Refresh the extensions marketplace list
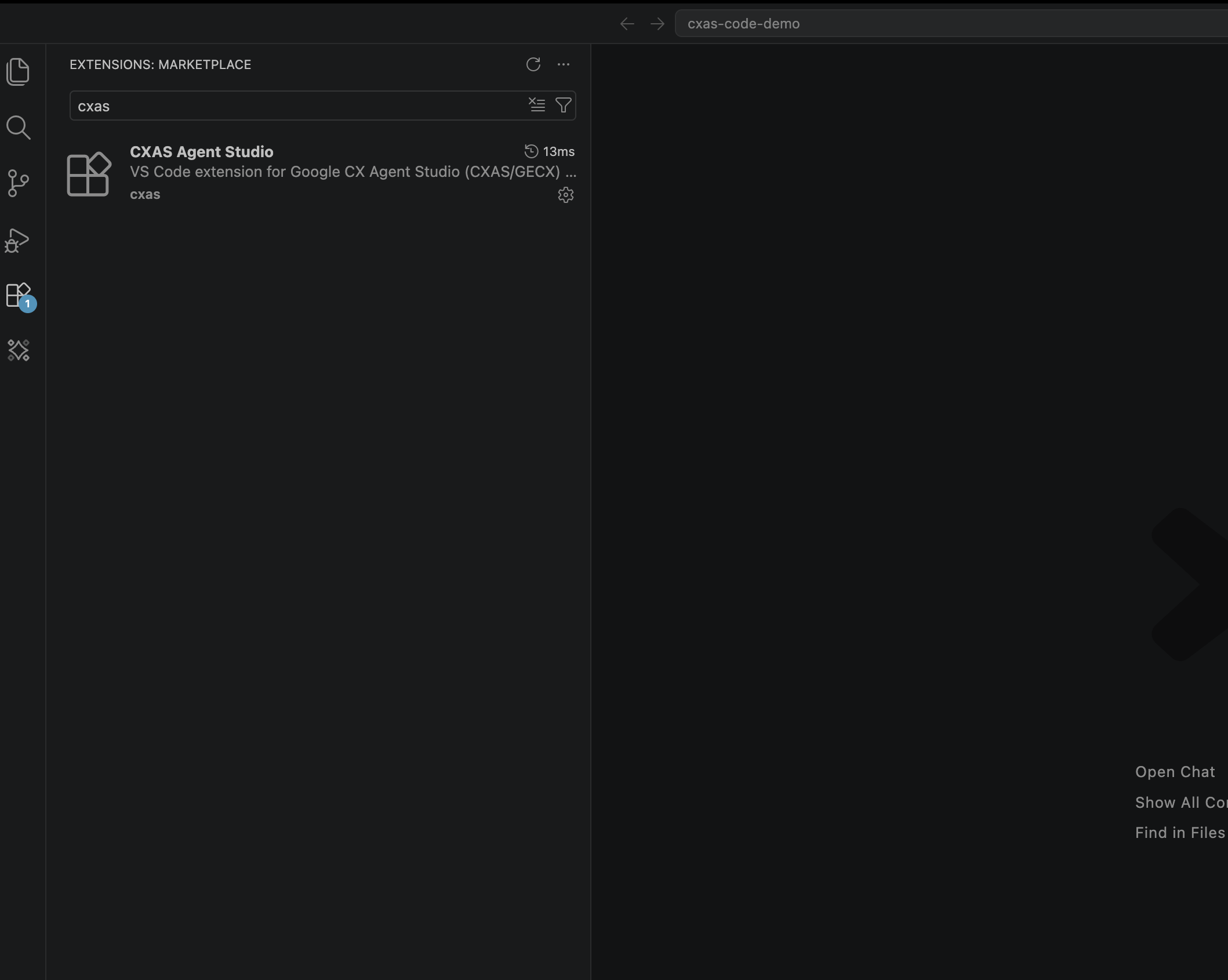 tap(533, 64)
